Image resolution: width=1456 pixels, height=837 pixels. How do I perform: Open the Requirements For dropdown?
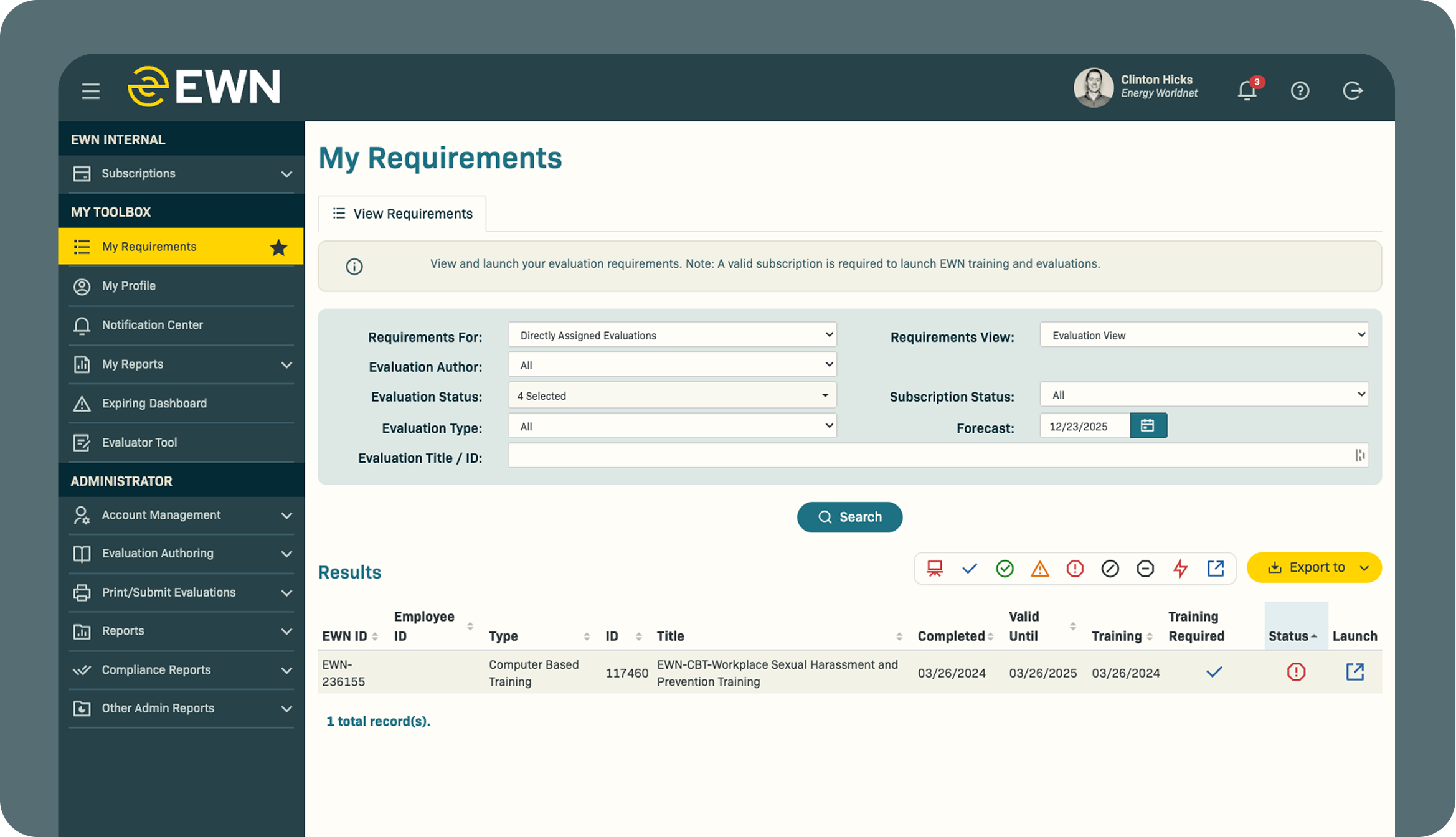click(x=671, y=335)
